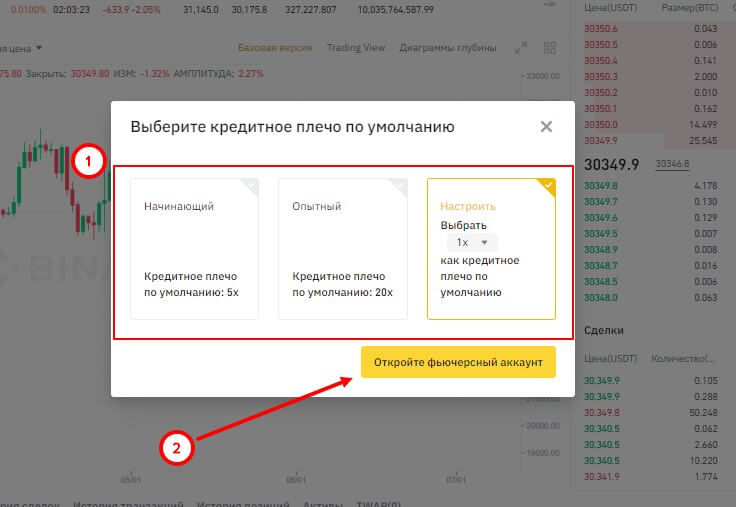Screen dimensions: 736x507
Task: Open the Активы tab
Action: 321,503
